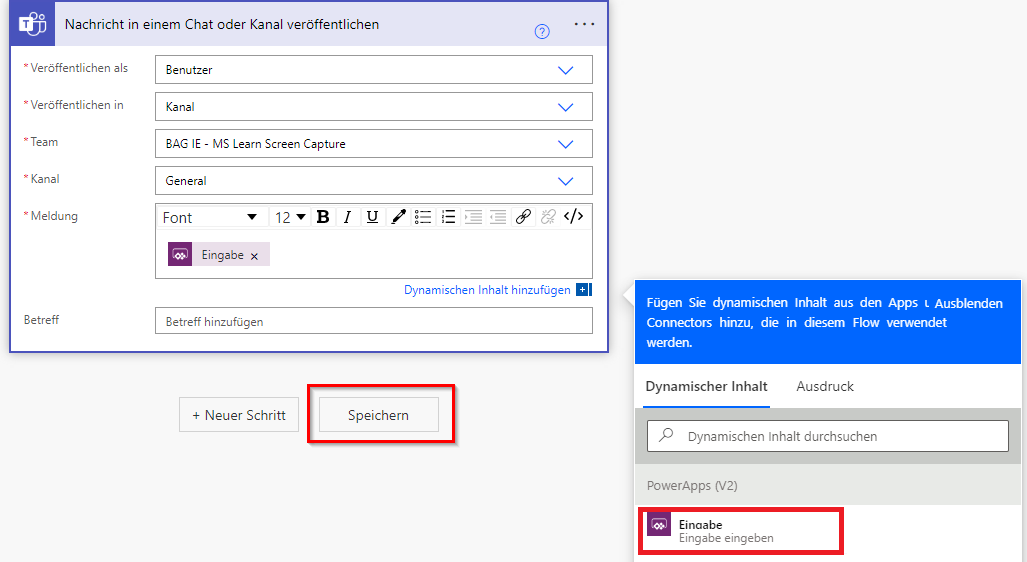Click the Betreff hinzufügen input field
Viewport: 1027px width, 562px height.
point(373,321)
